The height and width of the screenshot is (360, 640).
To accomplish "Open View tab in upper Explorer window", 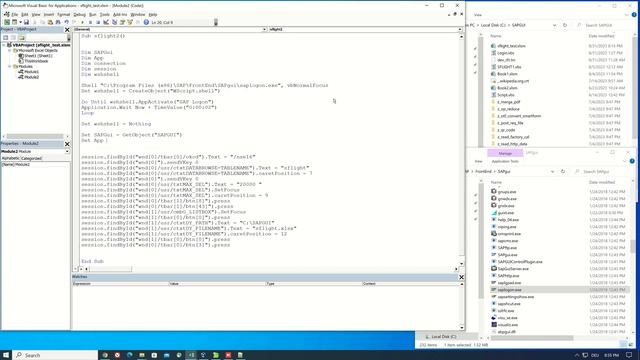I will [478, 15].
